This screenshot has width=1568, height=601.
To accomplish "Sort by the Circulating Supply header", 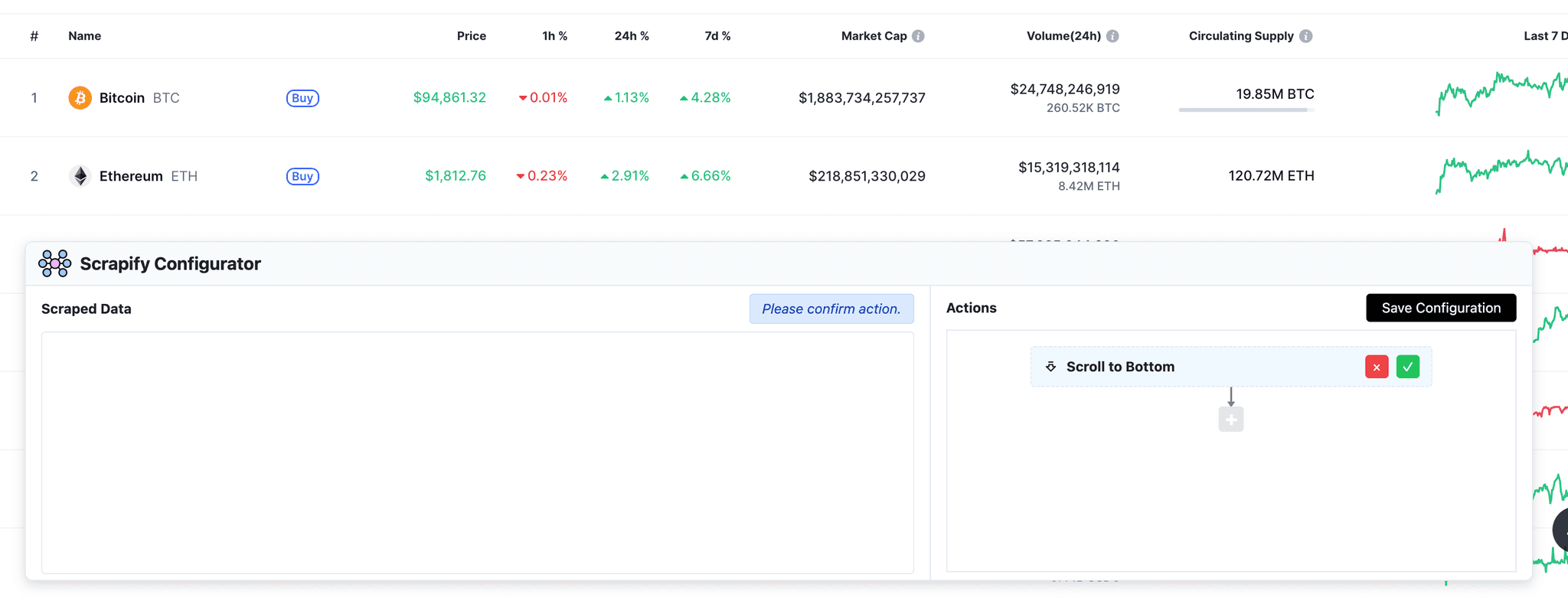I will point(1241,36).
